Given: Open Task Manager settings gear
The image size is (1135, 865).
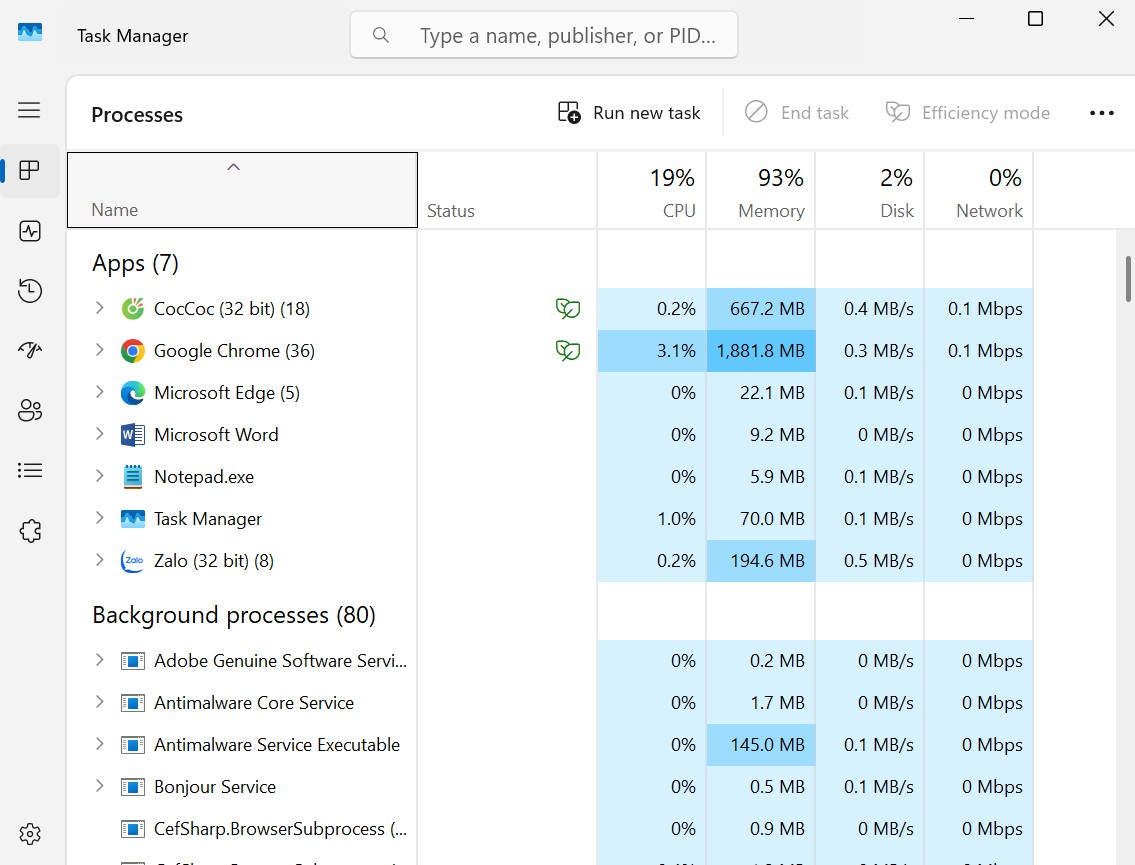Looking at the screenshot, I should [30, 834].
